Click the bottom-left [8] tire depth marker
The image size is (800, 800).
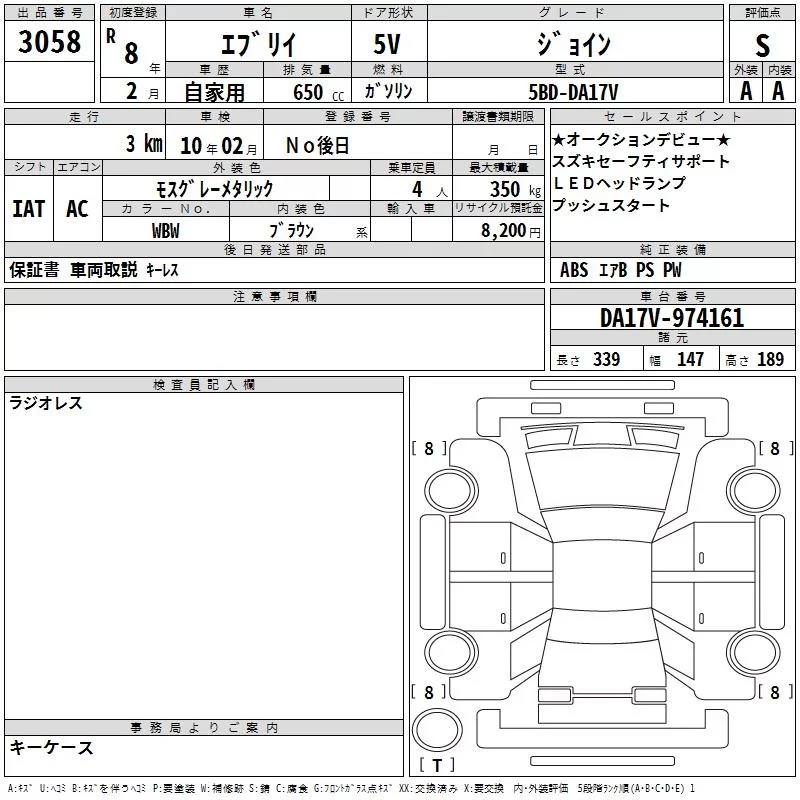click(x=429, y=692)
